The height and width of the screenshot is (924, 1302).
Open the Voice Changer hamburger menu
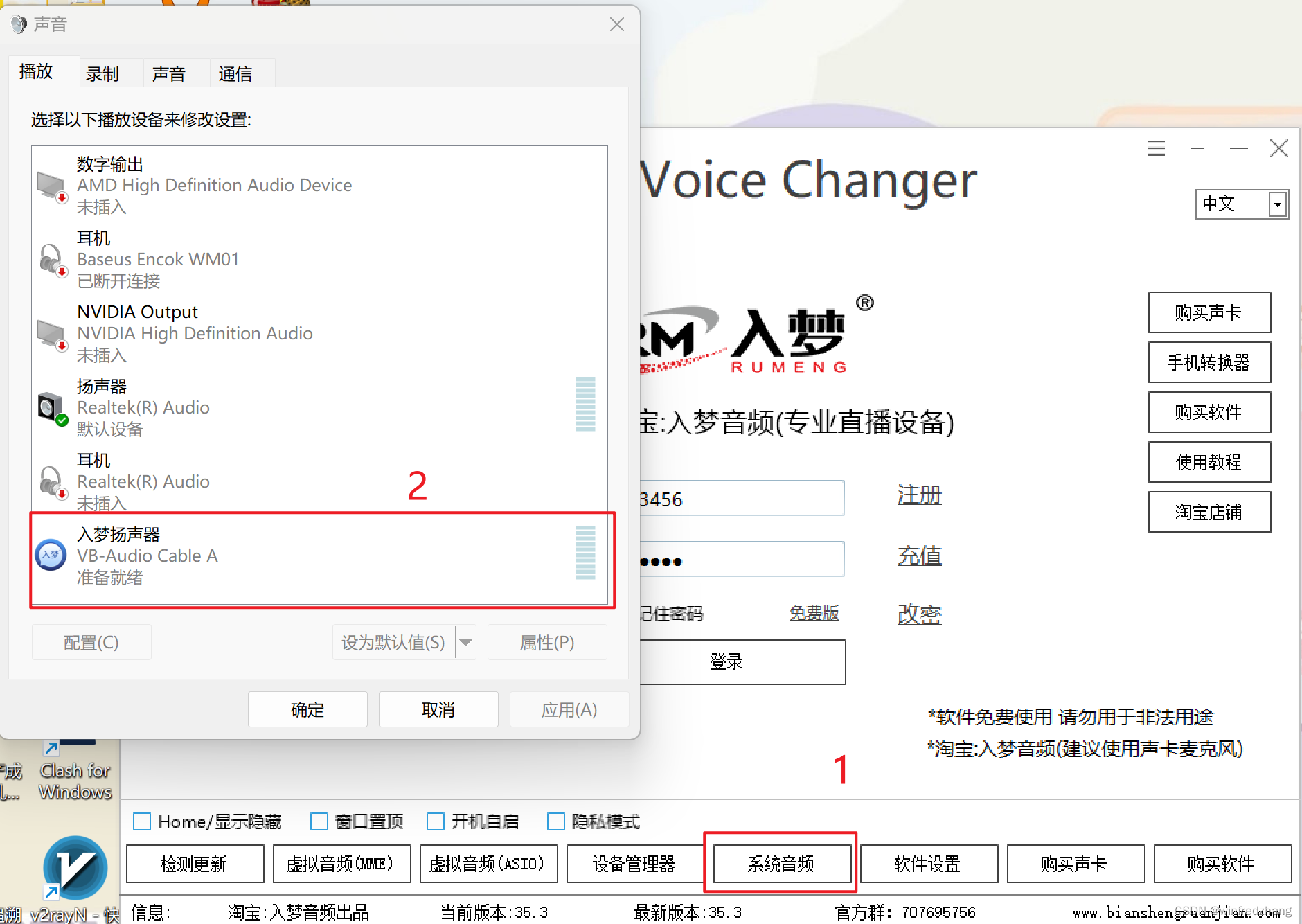(1156, 148)
